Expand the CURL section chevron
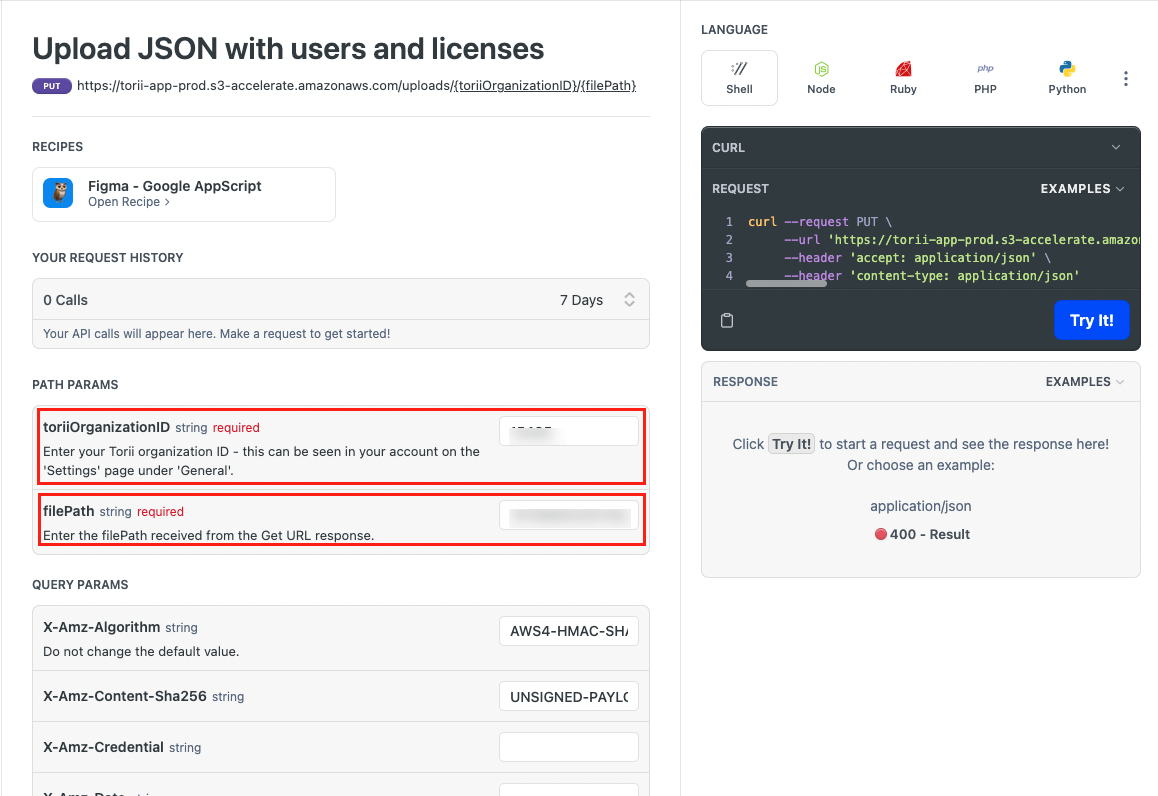The image size is (1158, 796). tap(1116, 147)
